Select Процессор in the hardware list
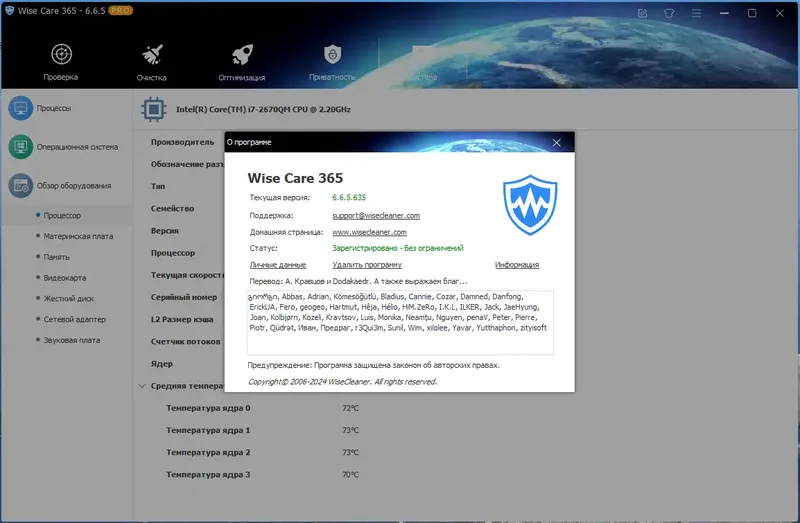Image resolution: width=800 pixels, height=523 pixels. (62, 215)
